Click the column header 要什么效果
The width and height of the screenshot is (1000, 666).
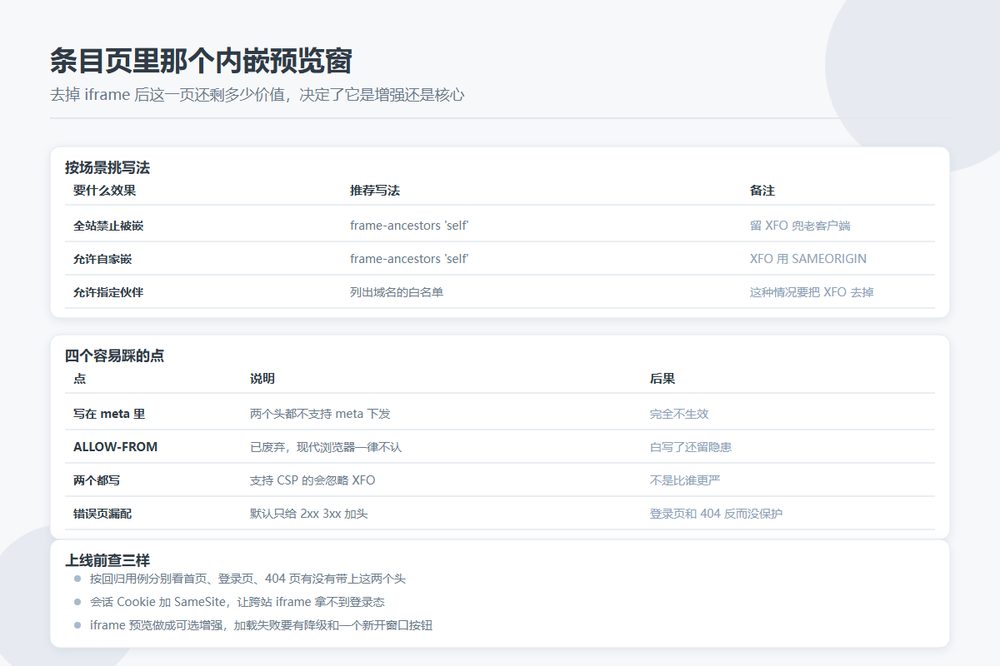click(x=105, y=190)
